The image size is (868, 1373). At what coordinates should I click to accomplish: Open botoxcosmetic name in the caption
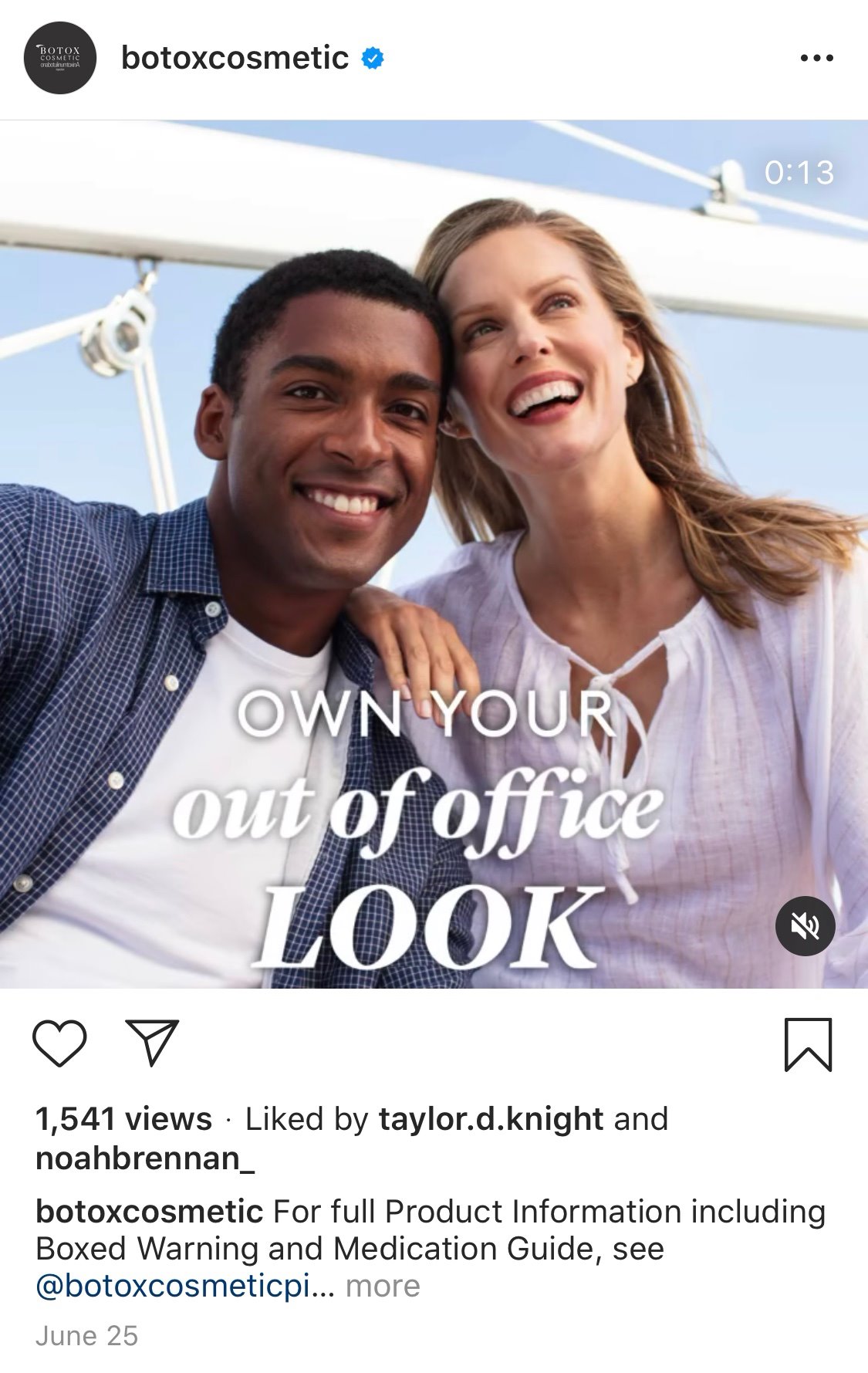coord(149,1212)
